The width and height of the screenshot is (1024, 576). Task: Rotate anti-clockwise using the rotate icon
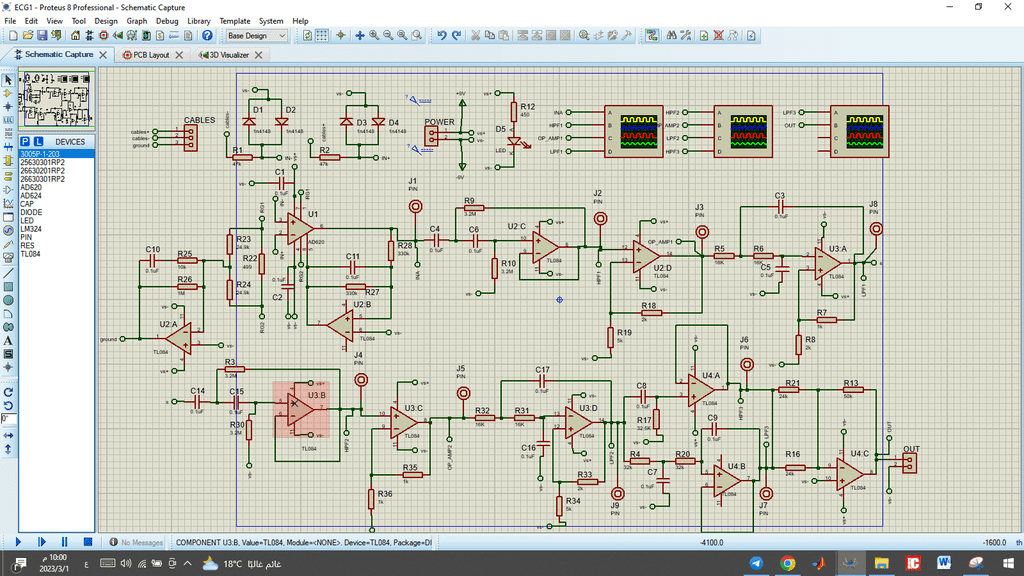(8, 406)
